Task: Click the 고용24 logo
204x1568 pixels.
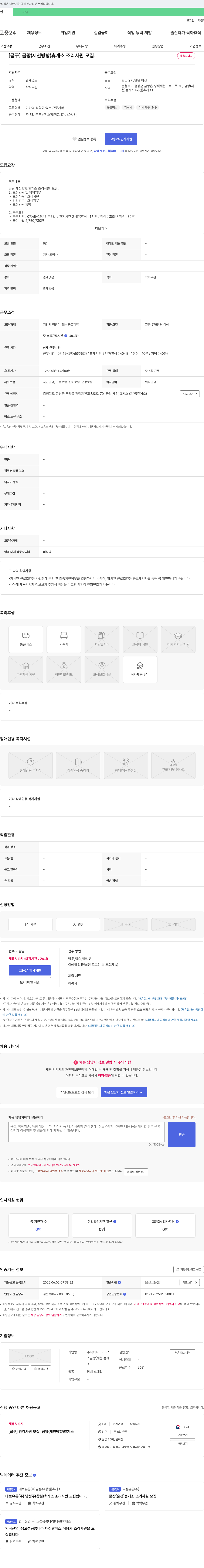Action: (8, 33)
